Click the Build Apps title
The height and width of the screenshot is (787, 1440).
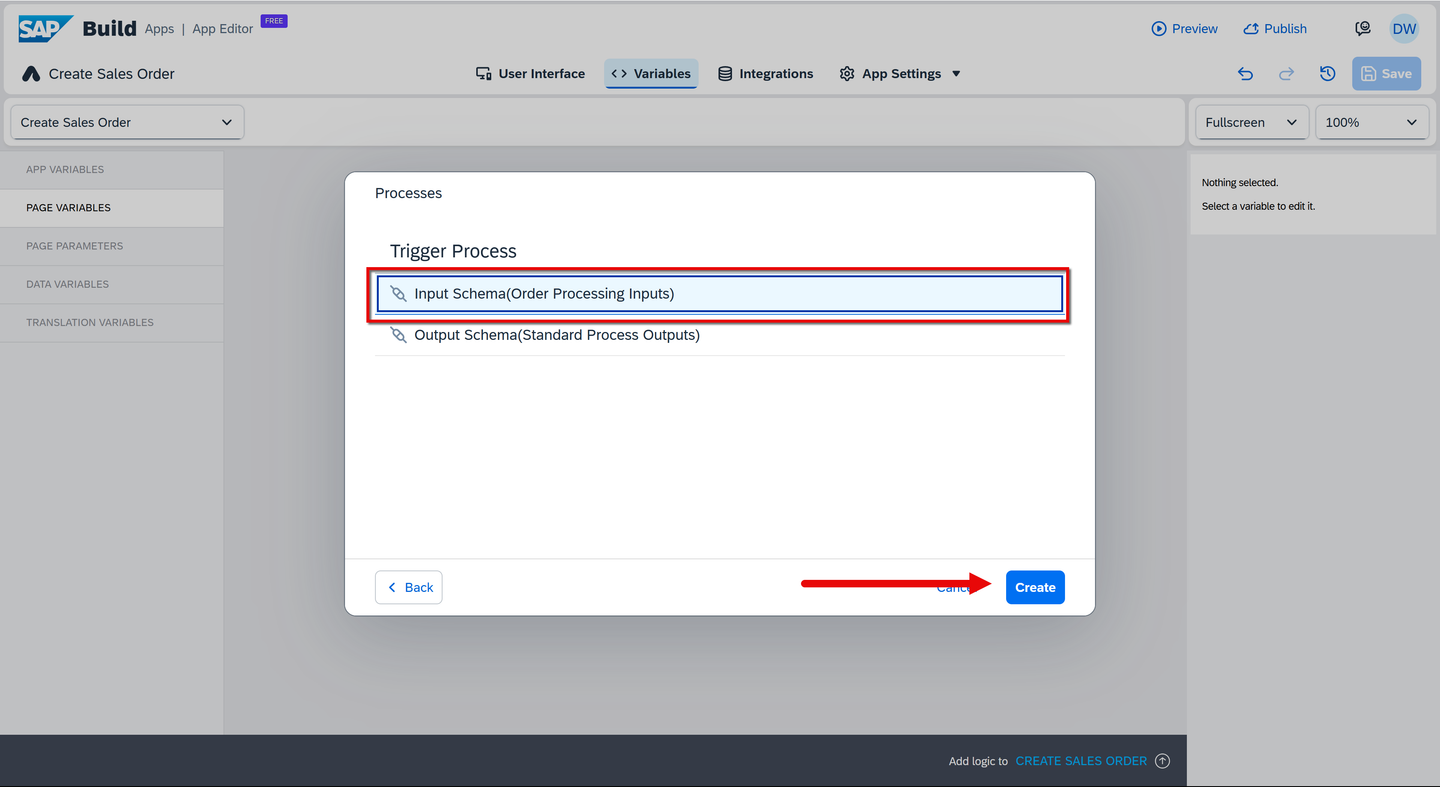tap(128, 29)
